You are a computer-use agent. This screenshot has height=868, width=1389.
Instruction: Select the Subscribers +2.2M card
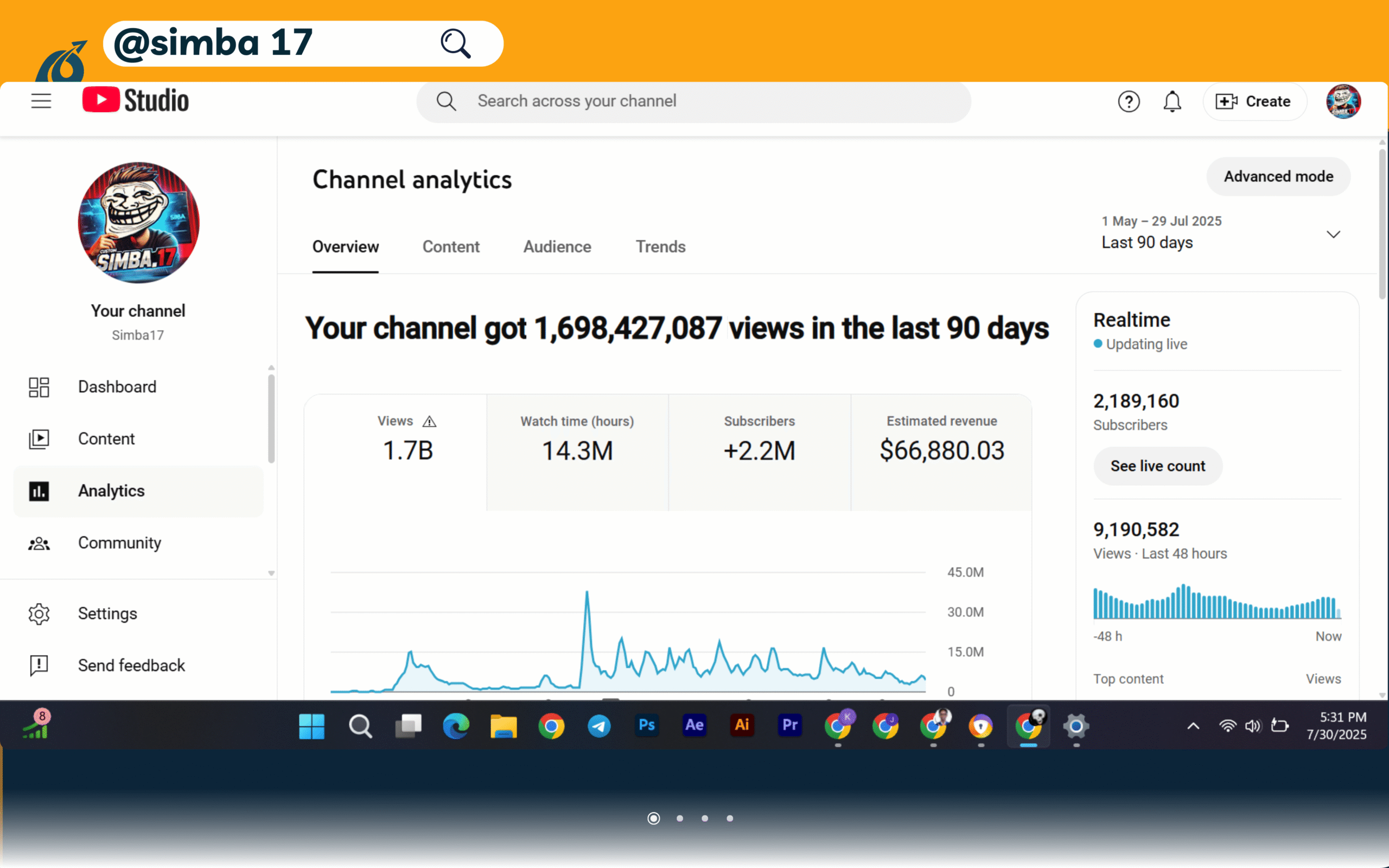tap(760, 452)
